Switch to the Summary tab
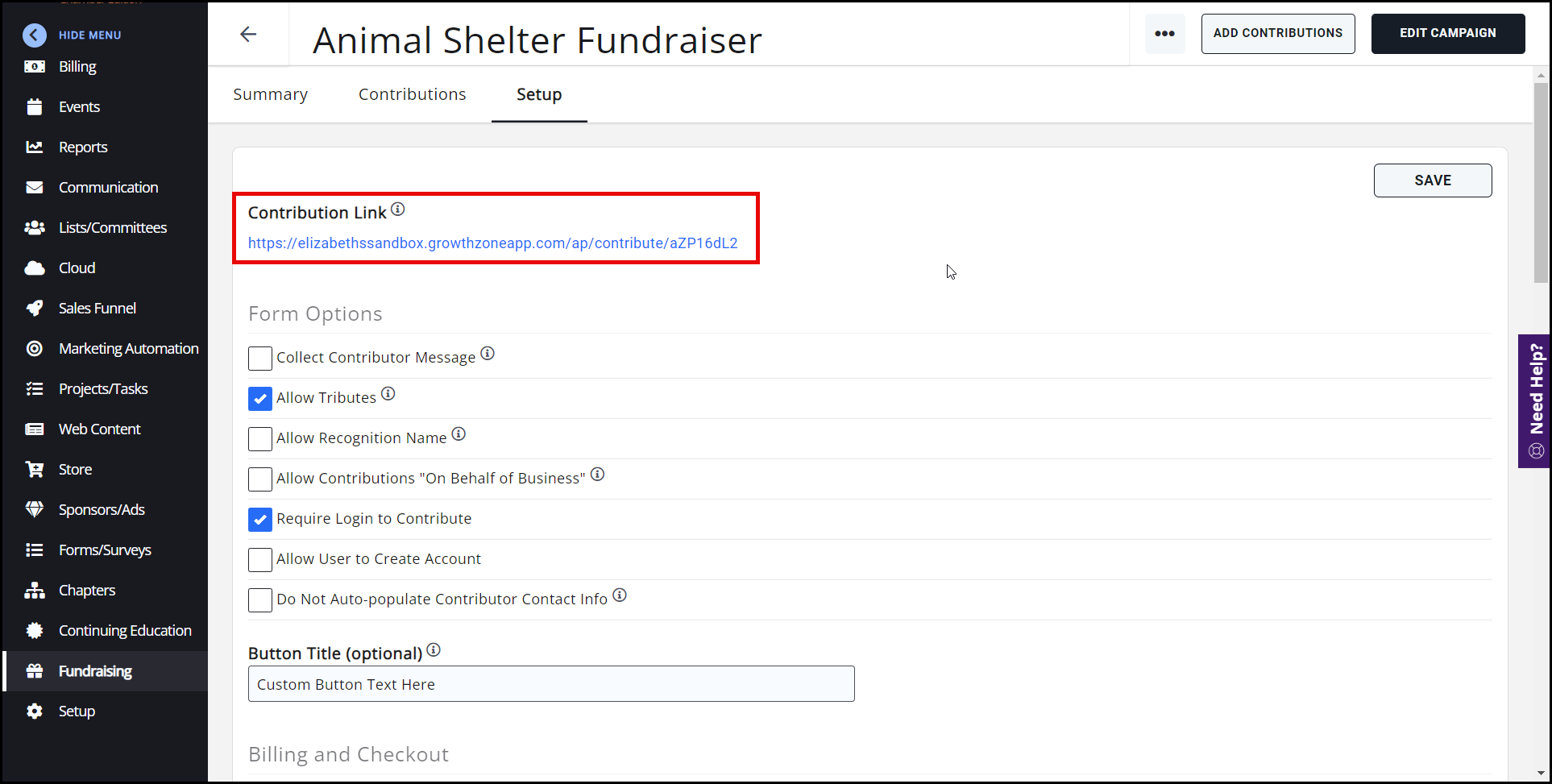Viewport: 1552px width, 784px height. coord(271,94)
